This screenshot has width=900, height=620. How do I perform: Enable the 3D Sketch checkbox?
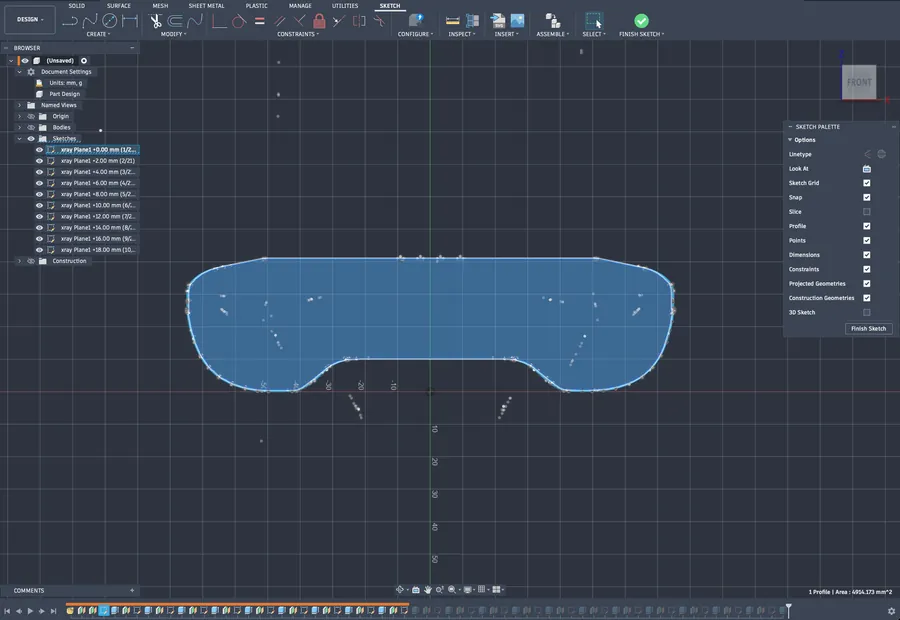click(x=867, y=312)
